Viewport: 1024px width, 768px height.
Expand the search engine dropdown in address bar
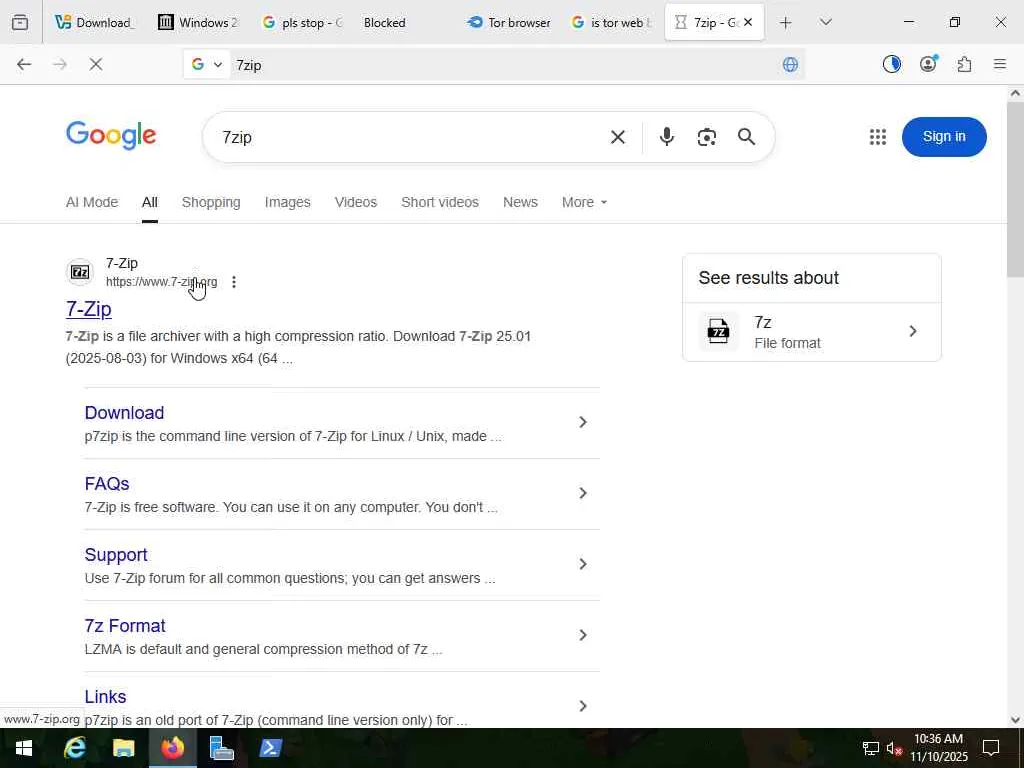(x=206, y=65)
